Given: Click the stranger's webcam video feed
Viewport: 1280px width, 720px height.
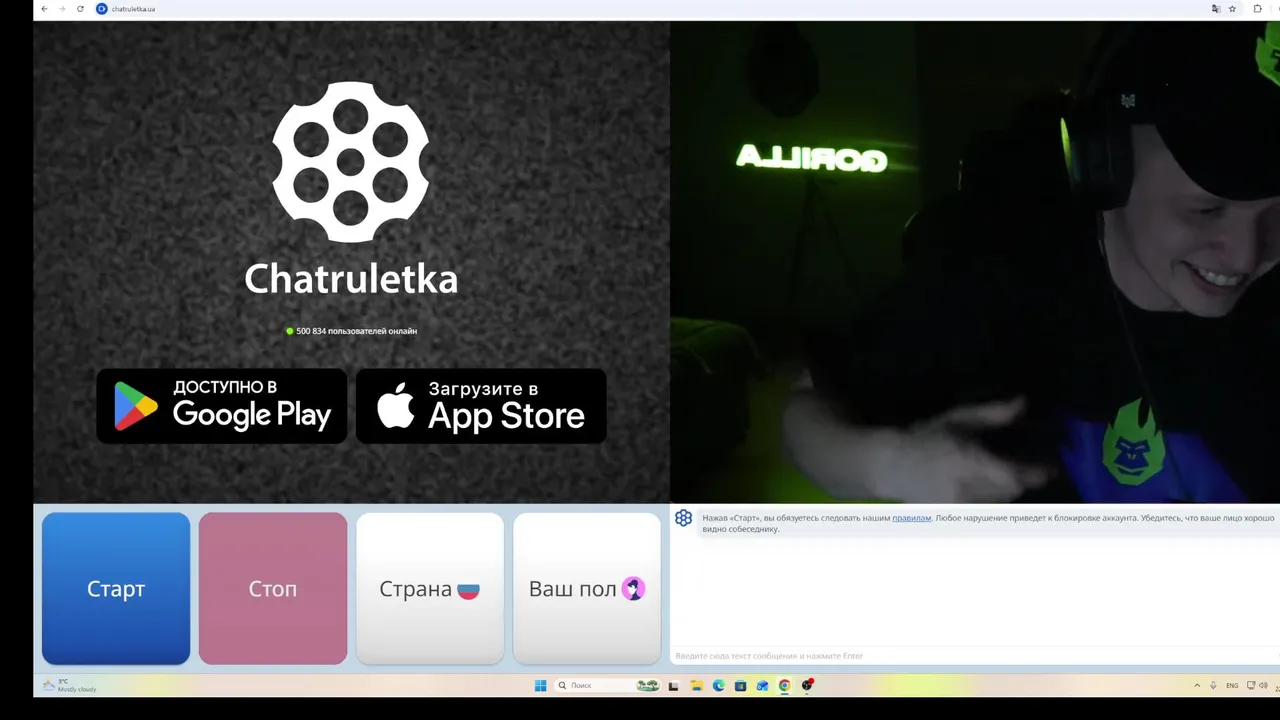Looking at the screenshot, I should (x=975, y=262).
